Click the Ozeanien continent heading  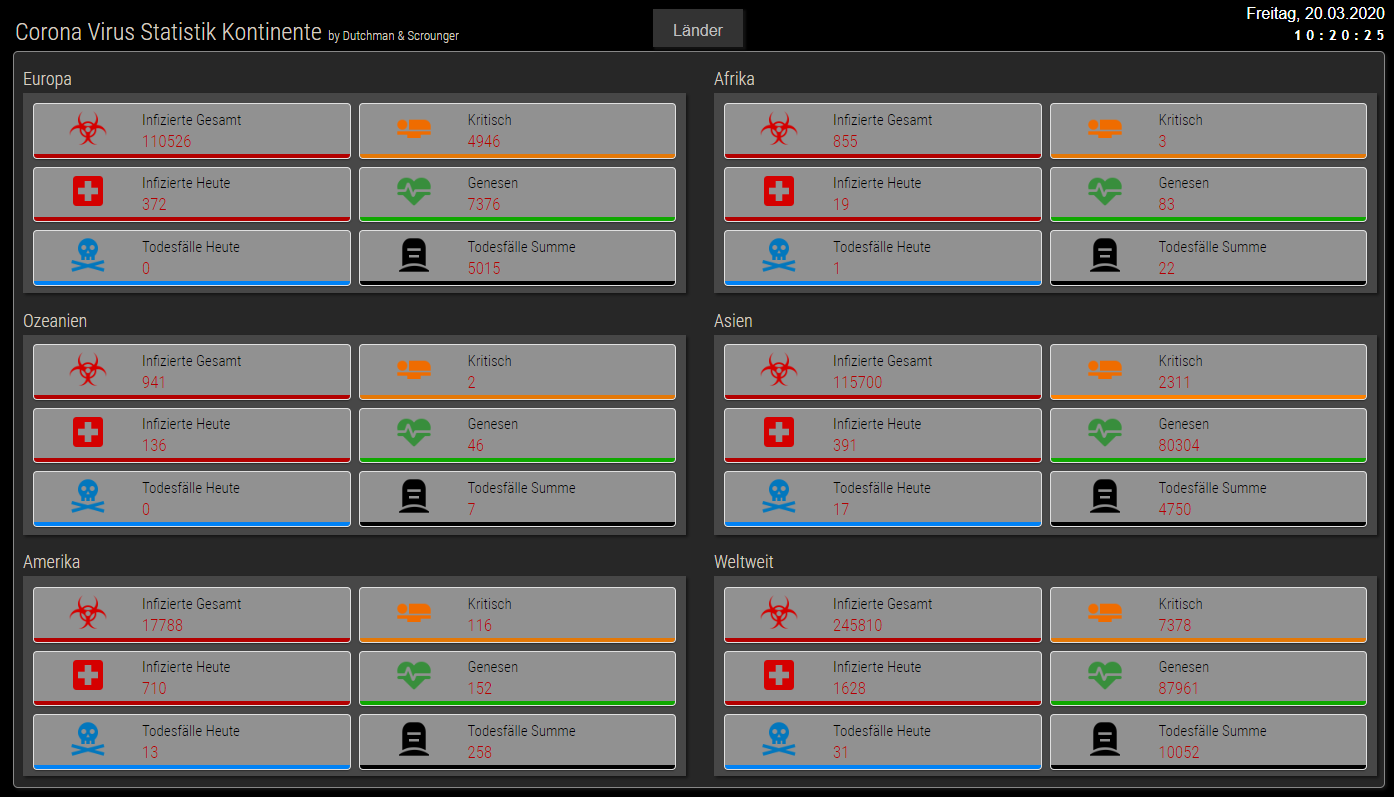tap(55, 321)
